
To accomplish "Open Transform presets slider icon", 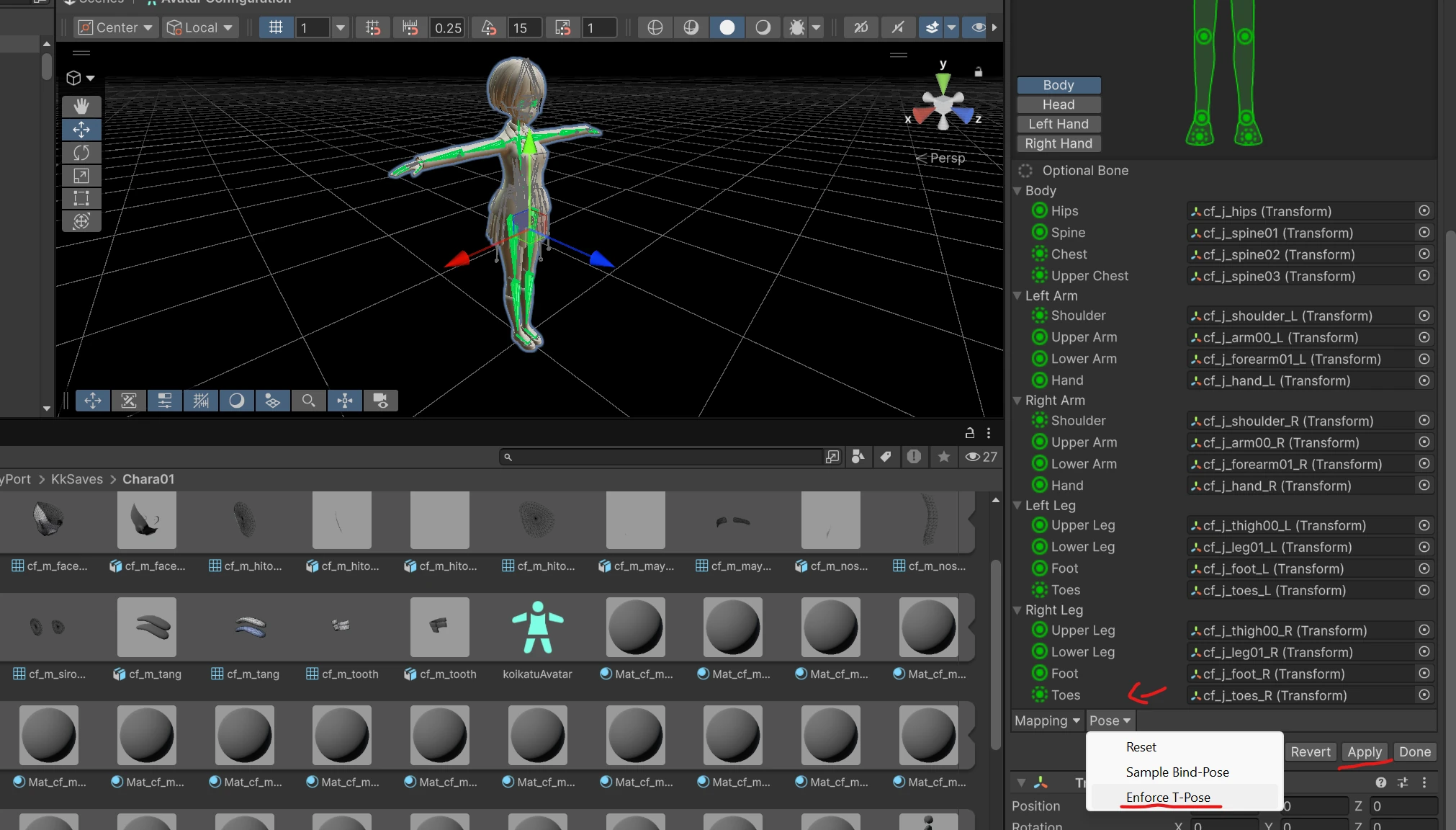I will tap(1402, 782).
